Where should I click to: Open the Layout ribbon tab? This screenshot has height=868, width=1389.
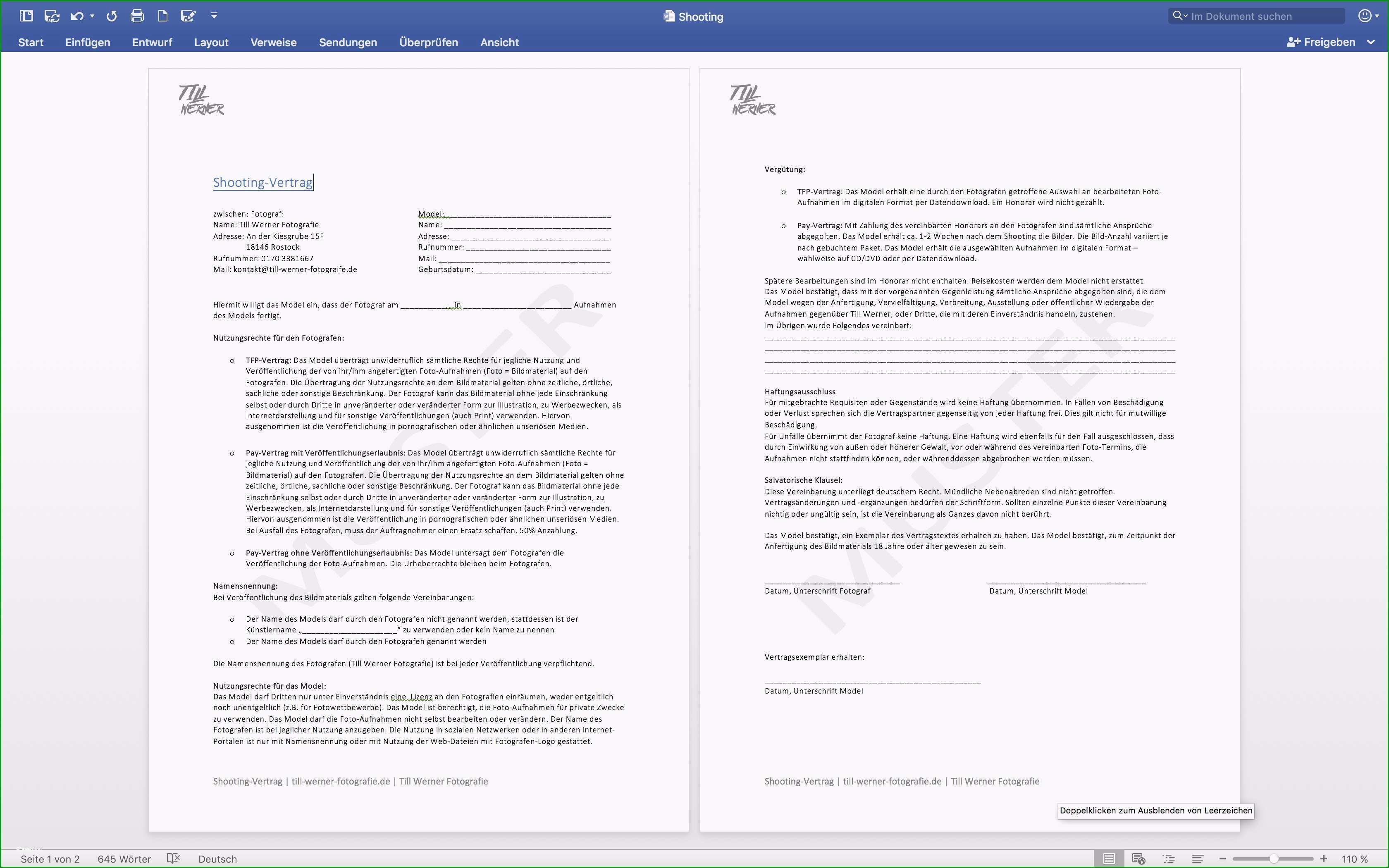tap(211, 43)
